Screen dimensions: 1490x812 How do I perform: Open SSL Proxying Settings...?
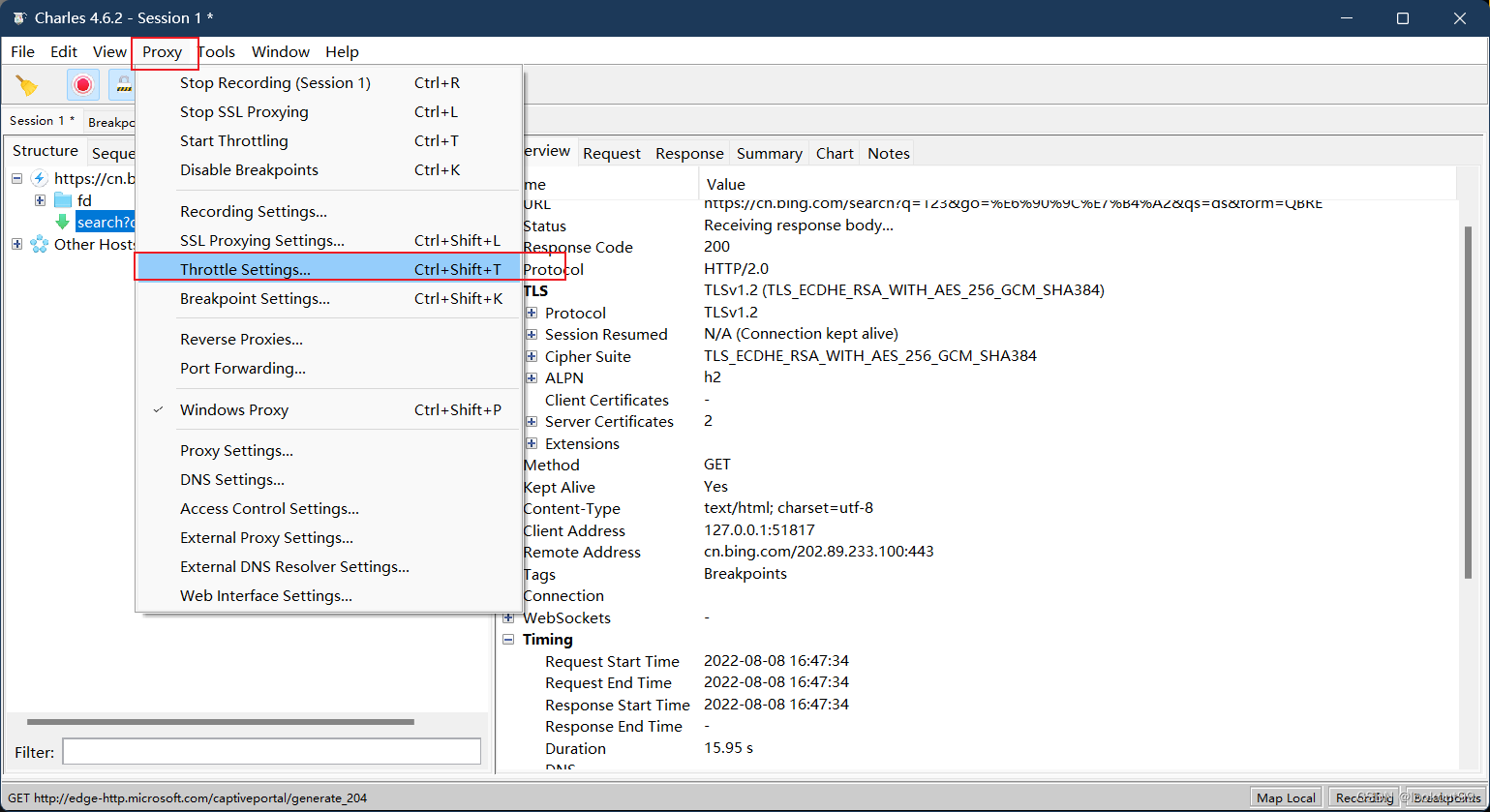pos(329,241)
